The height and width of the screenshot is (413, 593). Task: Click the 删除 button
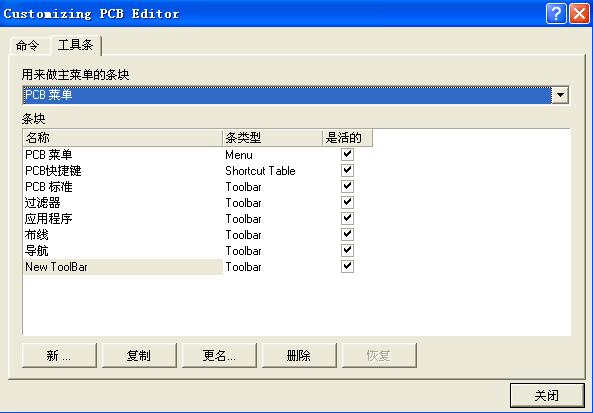tap(299, 355)
